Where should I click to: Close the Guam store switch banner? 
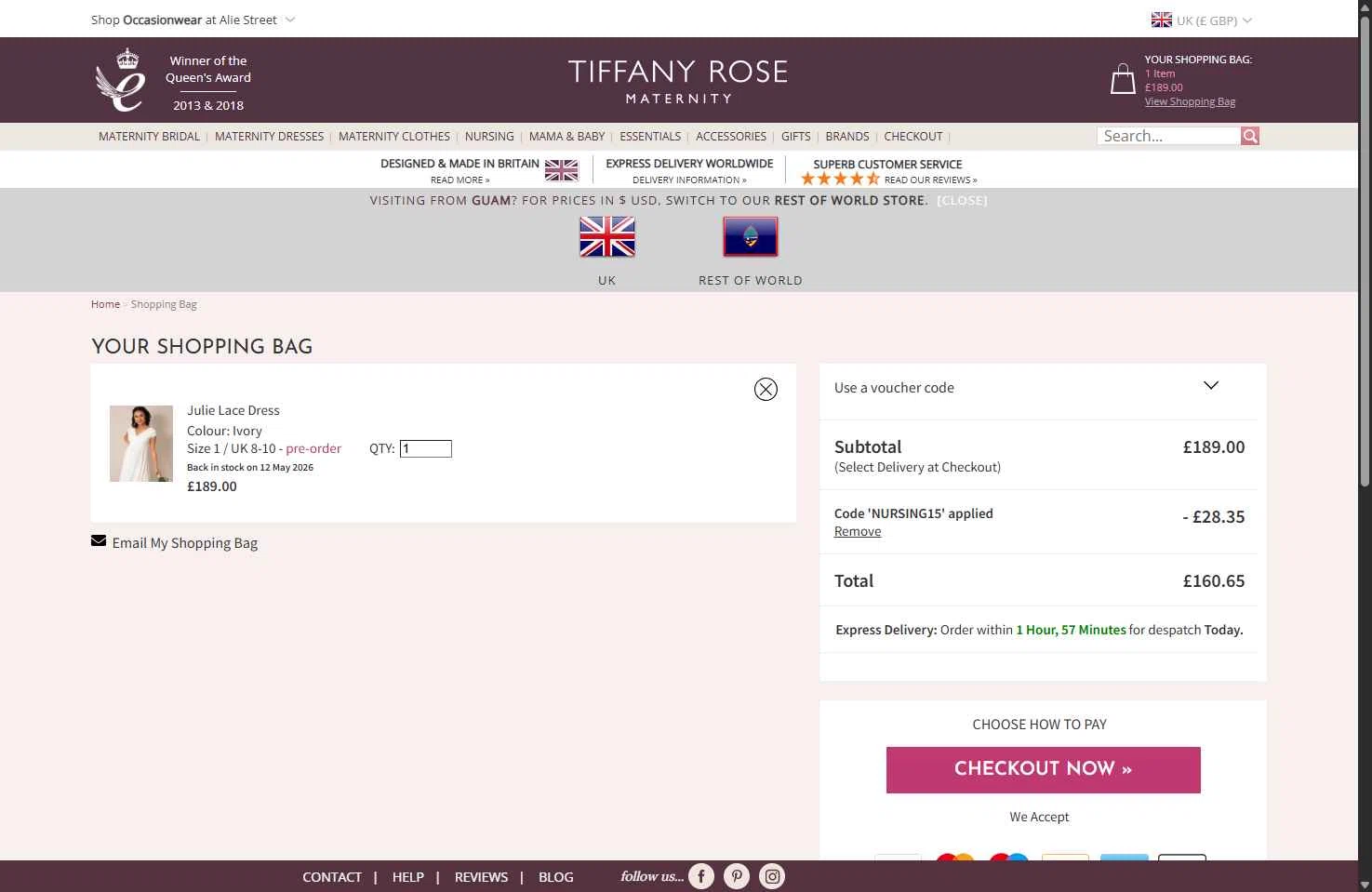tap(962, 200)
